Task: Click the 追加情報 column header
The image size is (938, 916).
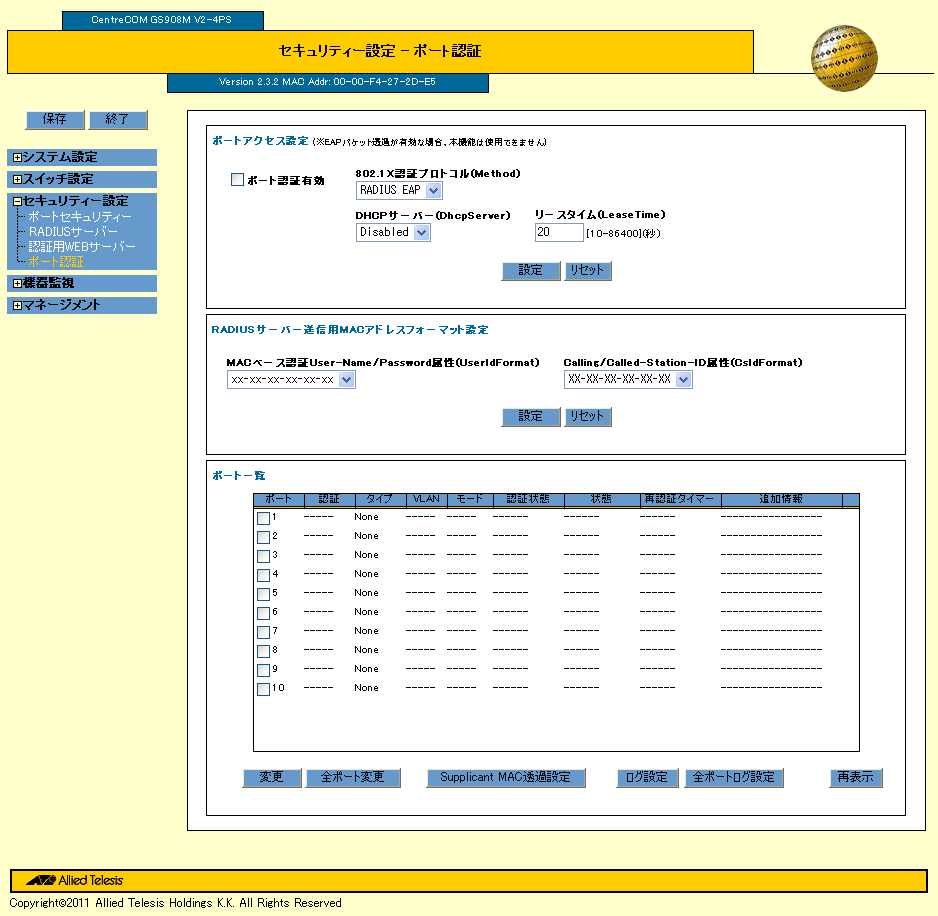Action: pyautogui.click(x=781, y=499)
